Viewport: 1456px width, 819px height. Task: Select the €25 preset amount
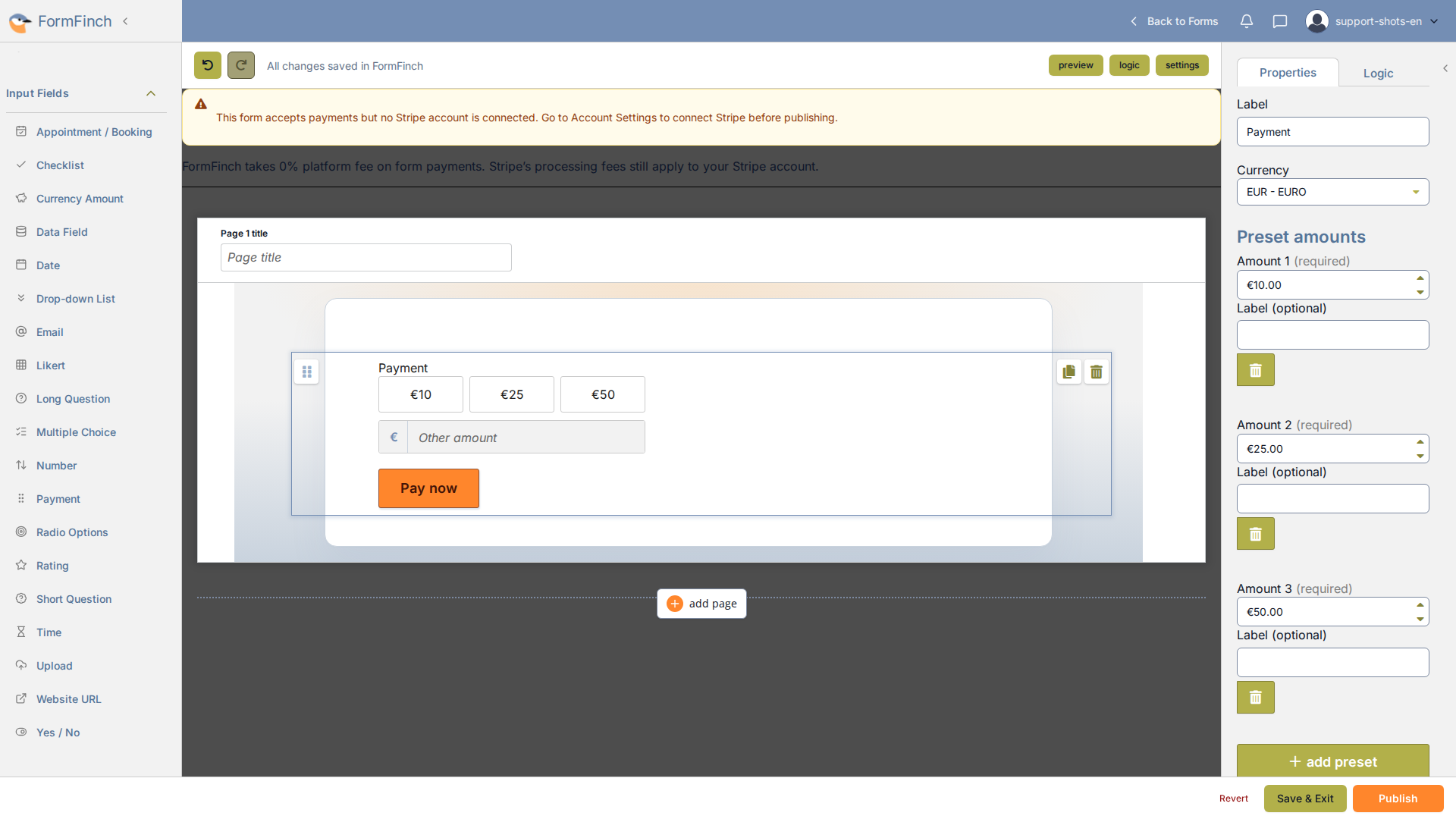pos(512,394)
